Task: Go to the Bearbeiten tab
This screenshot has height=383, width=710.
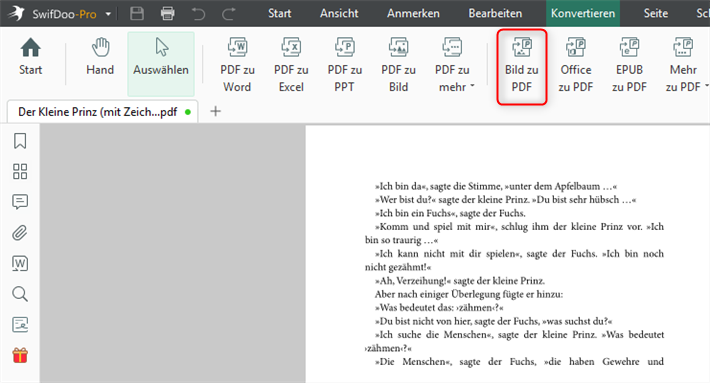Action: tap(495, 14)
